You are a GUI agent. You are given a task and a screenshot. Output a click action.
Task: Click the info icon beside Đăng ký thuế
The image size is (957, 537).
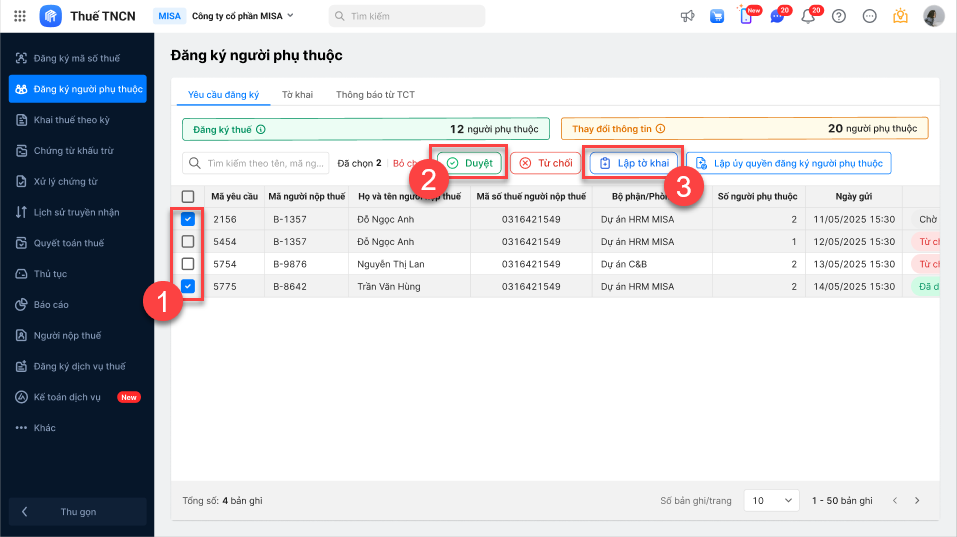(x=261, y=129)
